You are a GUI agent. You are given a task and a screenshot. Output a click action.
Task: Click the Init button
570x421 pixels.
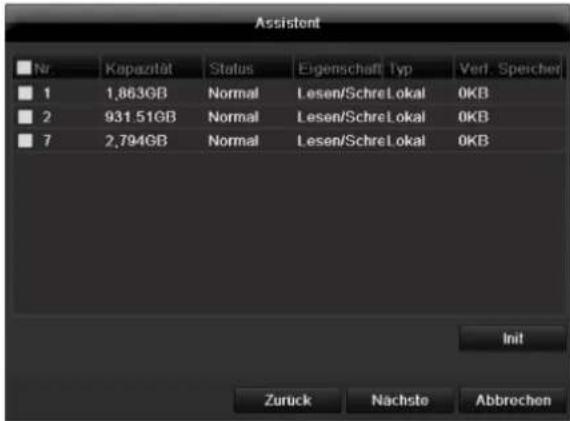(x=513, y=338)
